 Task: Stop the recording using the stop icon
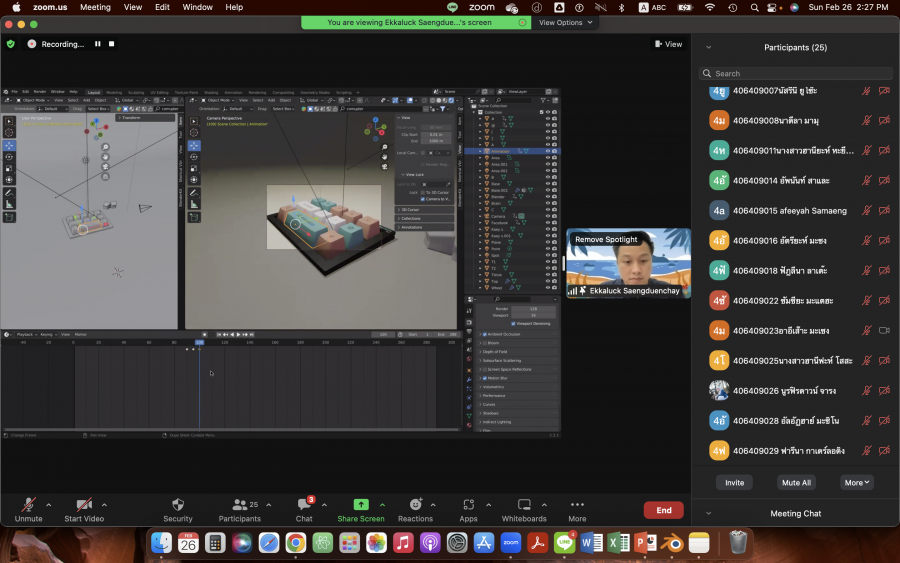(x=112, y=44)
